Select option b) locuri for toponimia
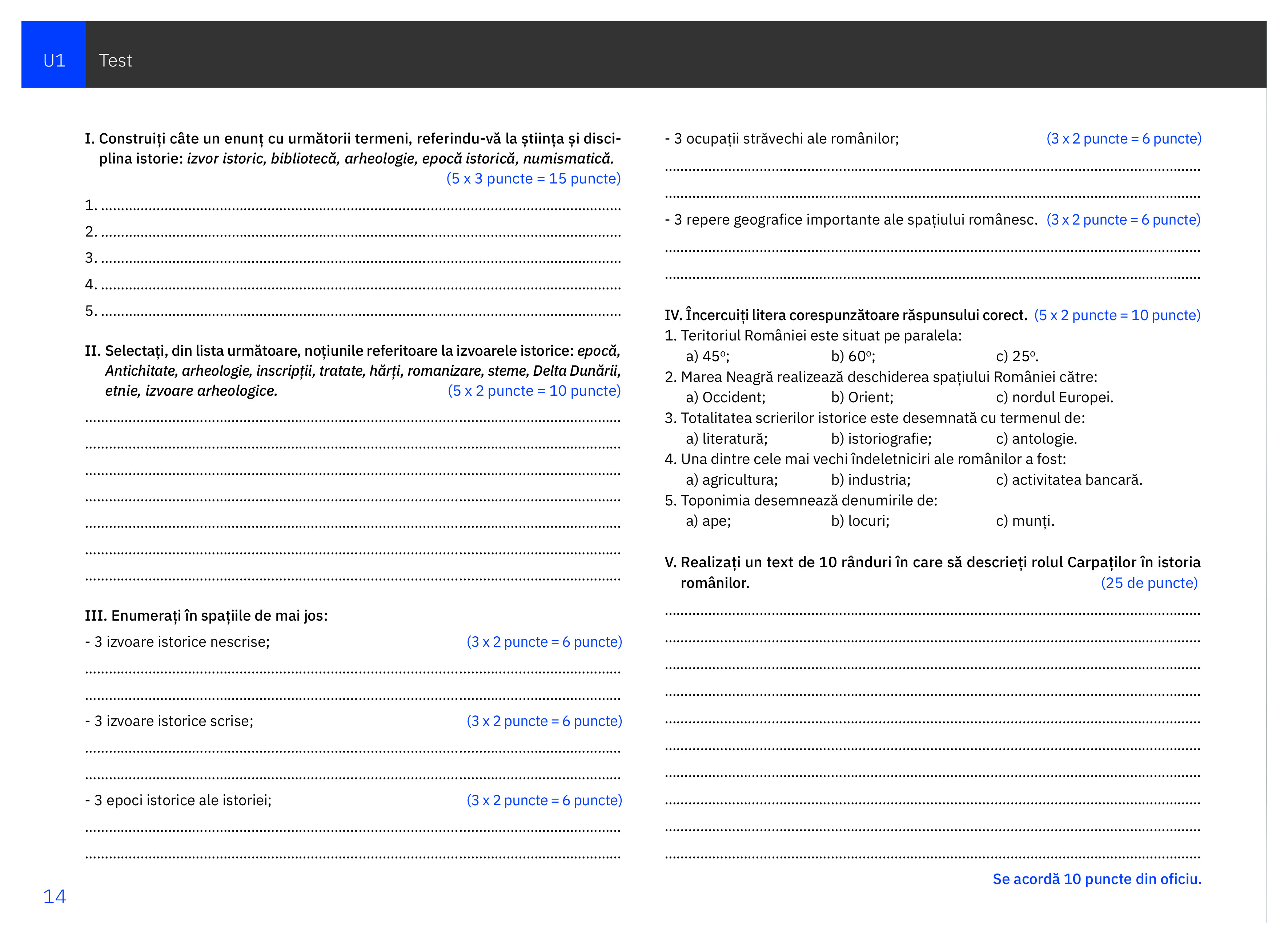Viewport: 1288px width, 944px height. tap(860, 521)
